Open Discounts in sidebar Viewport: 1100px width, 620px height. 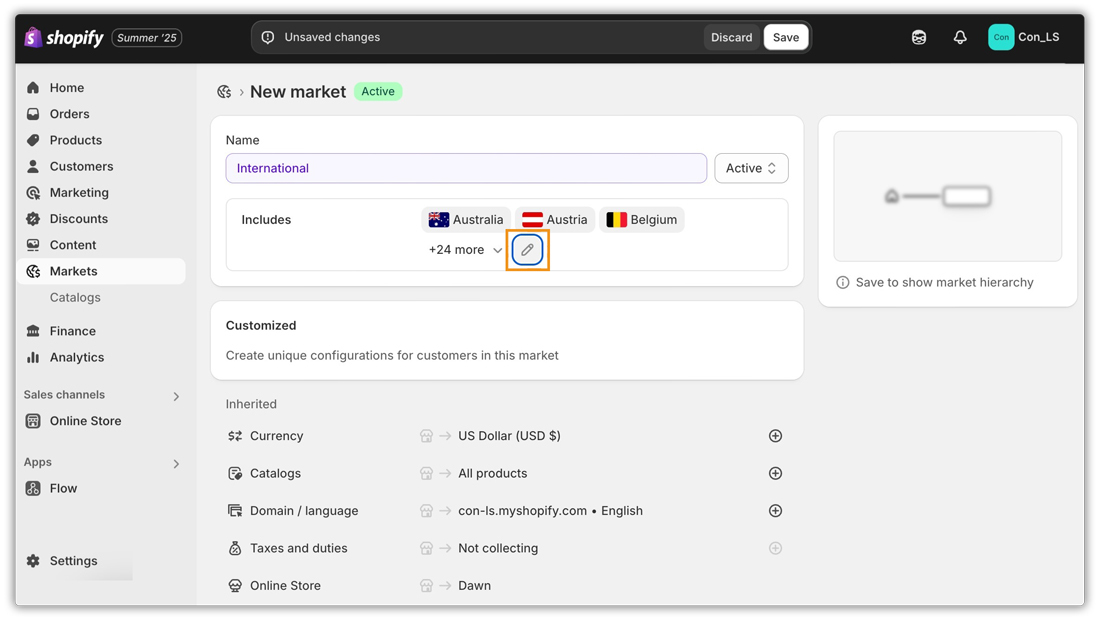pyautogui.click(x=101, y=219)
